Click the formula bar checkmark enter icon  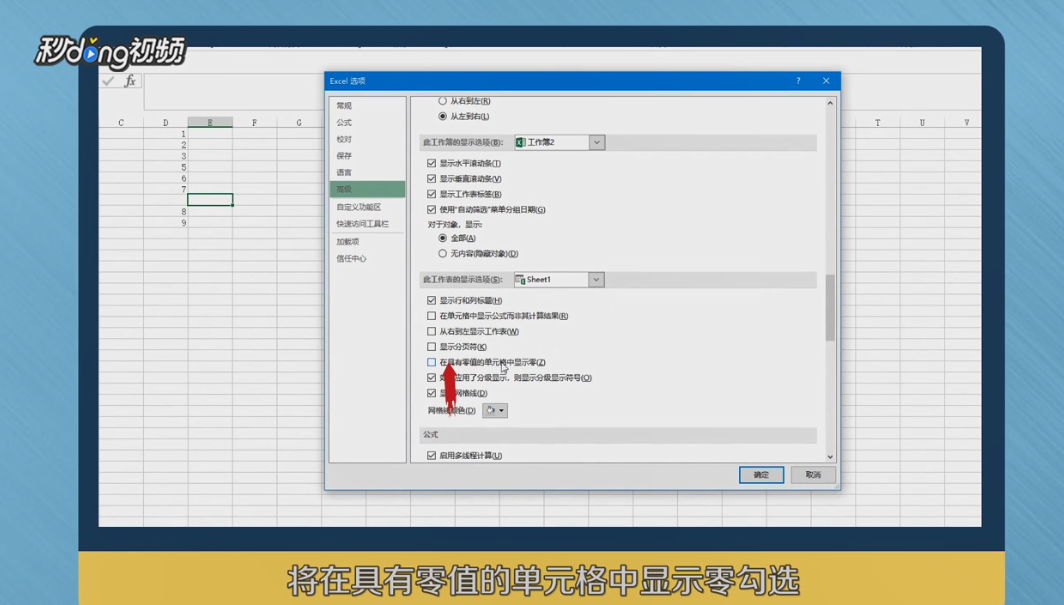(x=108, y=81)
